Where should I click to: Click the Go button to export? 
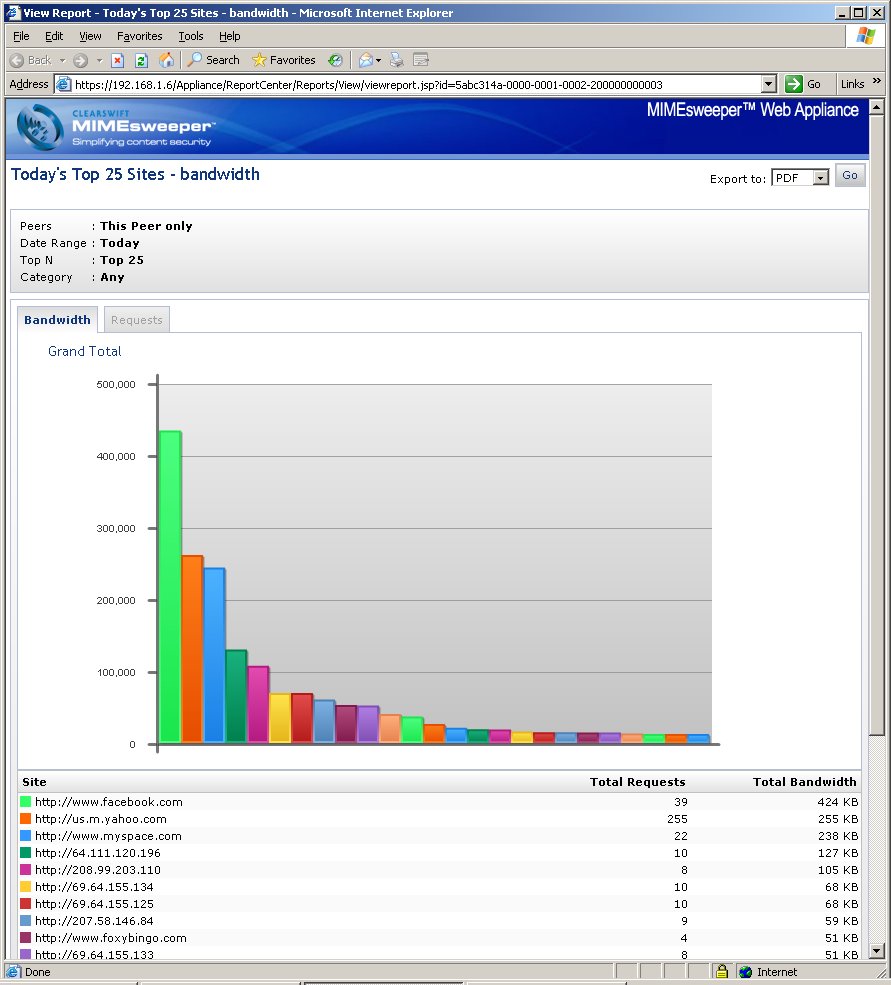pos(850,175)
